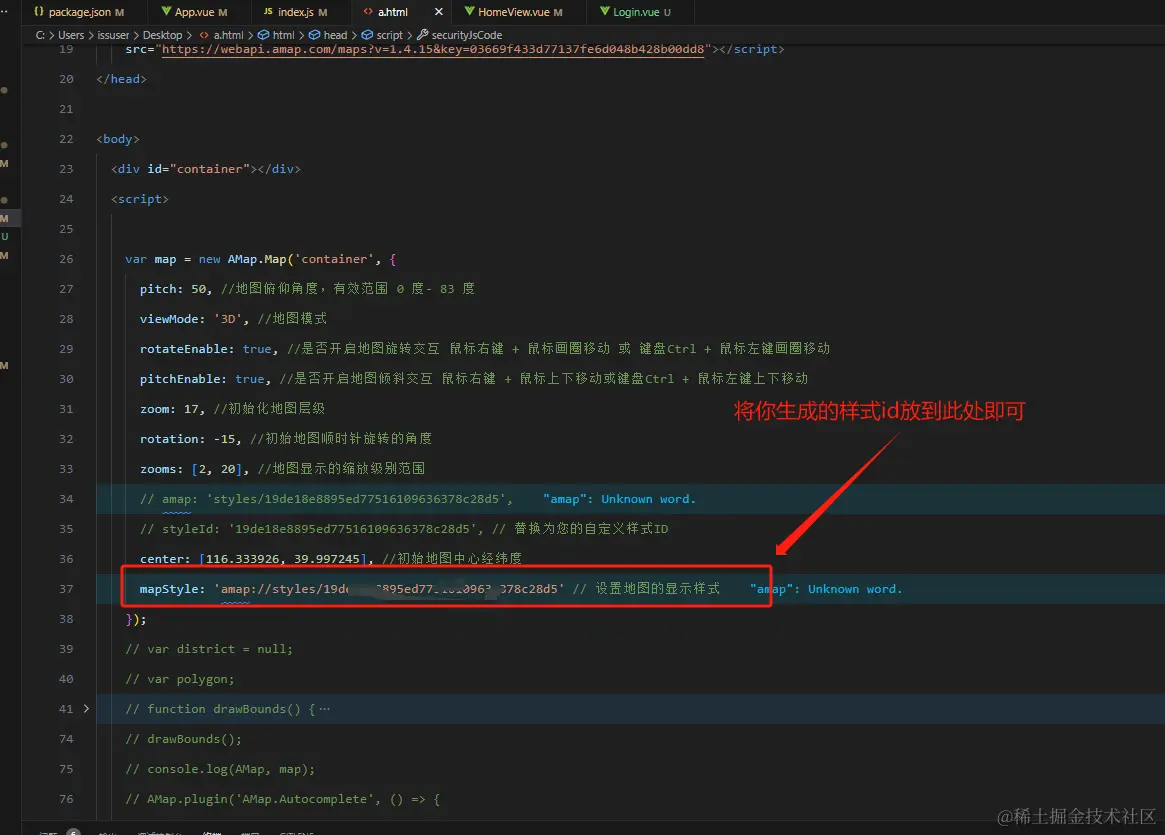
Task: Click the 'pitch: 50' property
Action: pos(175,289)
